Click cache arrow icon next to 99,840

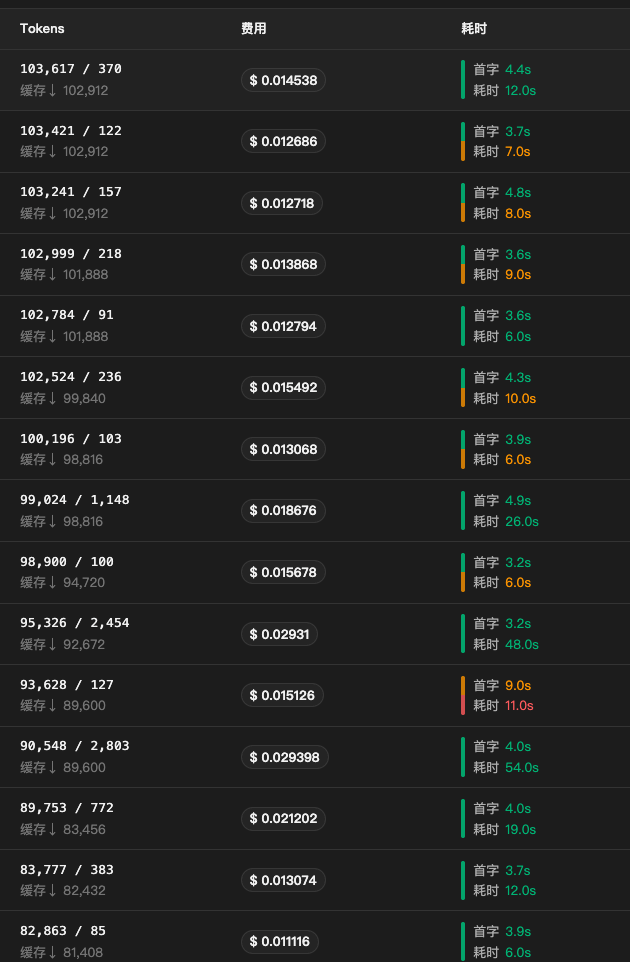pos(53,398)
